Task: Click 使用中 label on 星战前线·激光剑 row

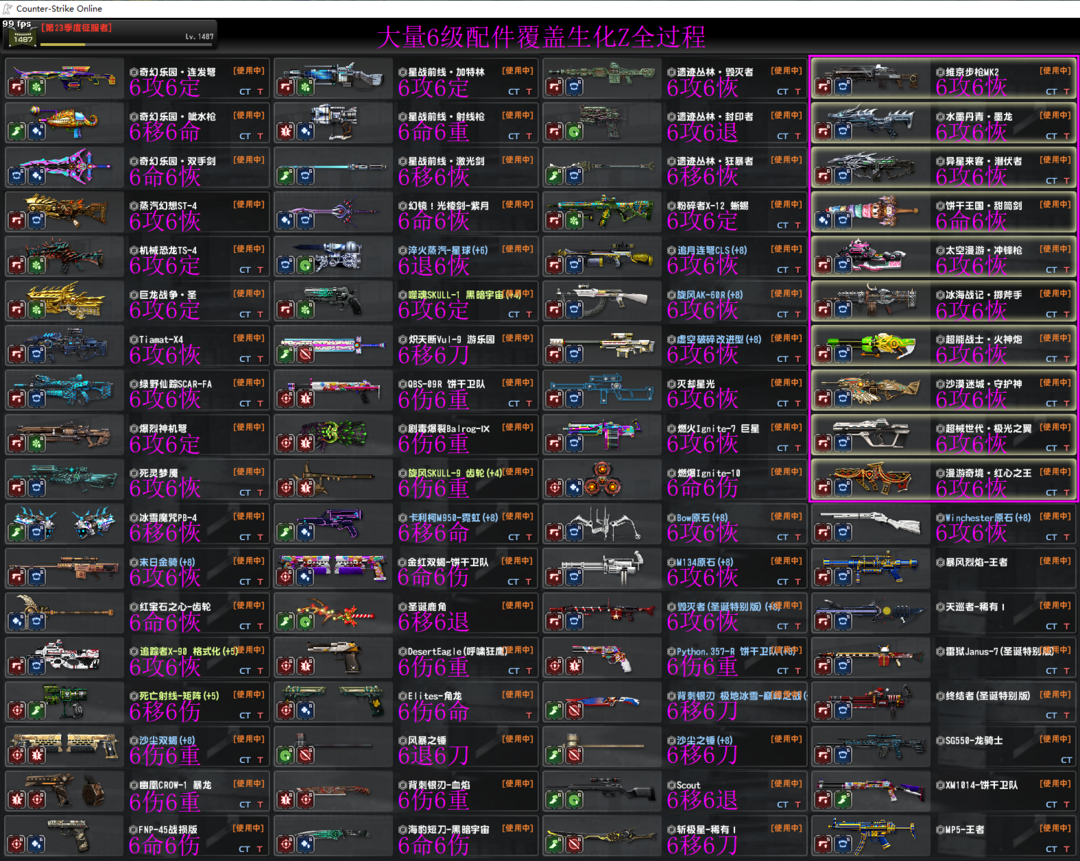Action: (518, 160)
